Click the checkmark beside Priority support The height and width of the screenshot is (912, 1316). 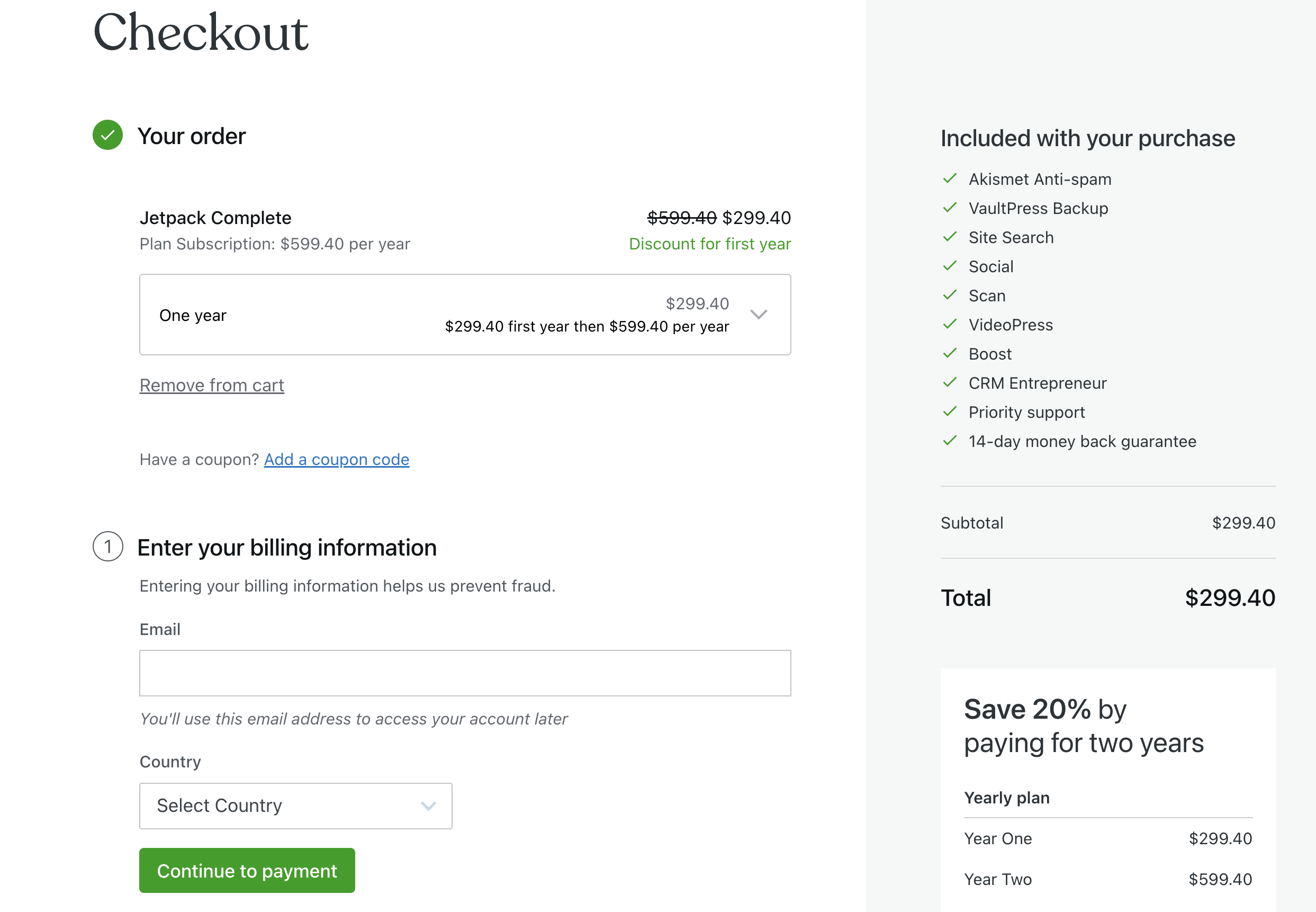[950, 412]
